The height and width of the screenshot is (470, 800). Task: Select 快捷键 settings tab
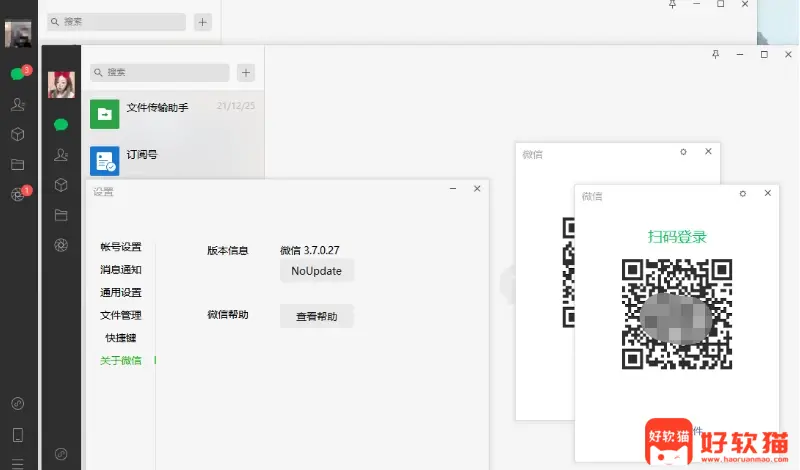[120, 338]
